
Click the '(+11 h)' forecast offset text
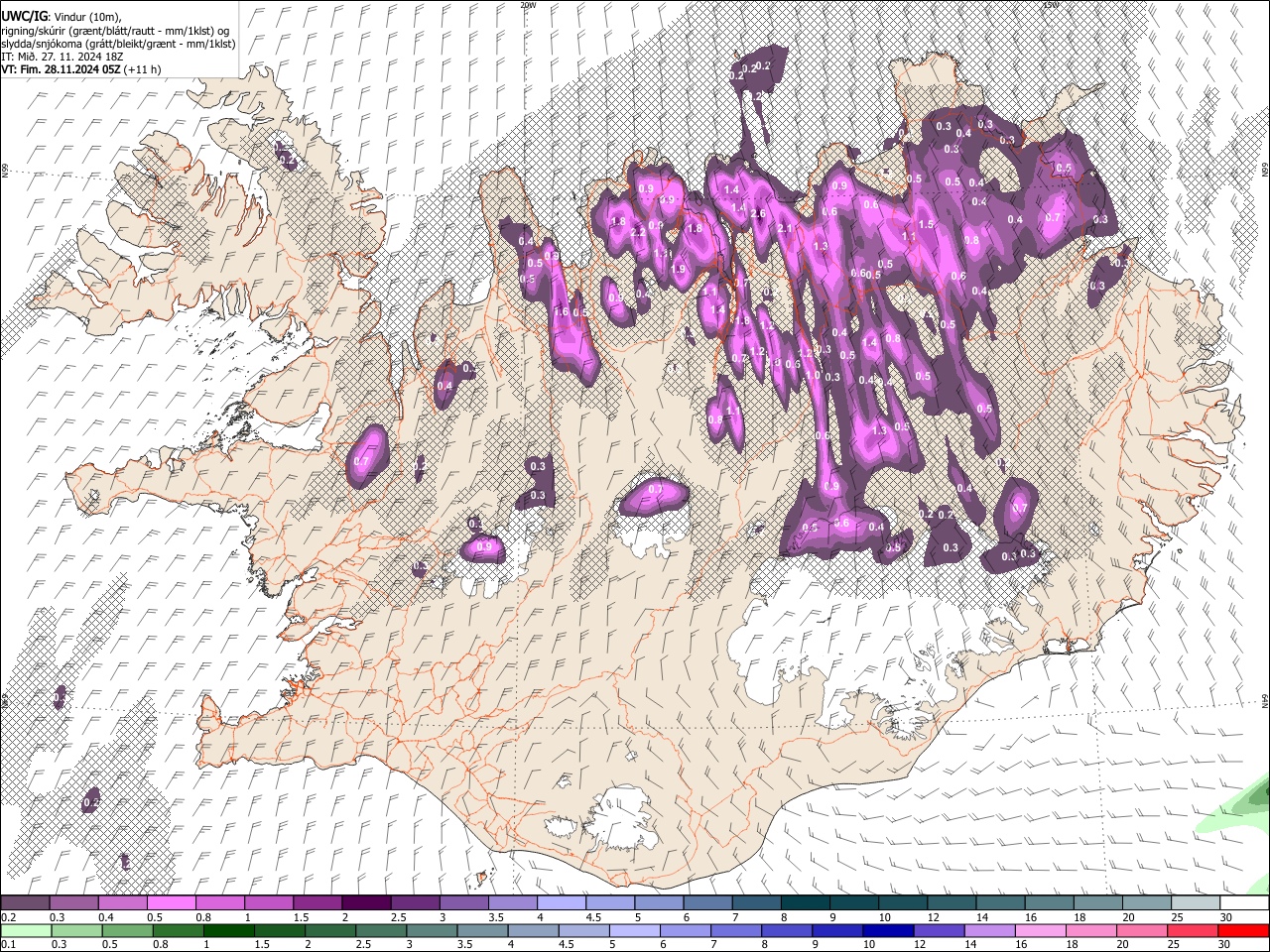click(143, 69)
